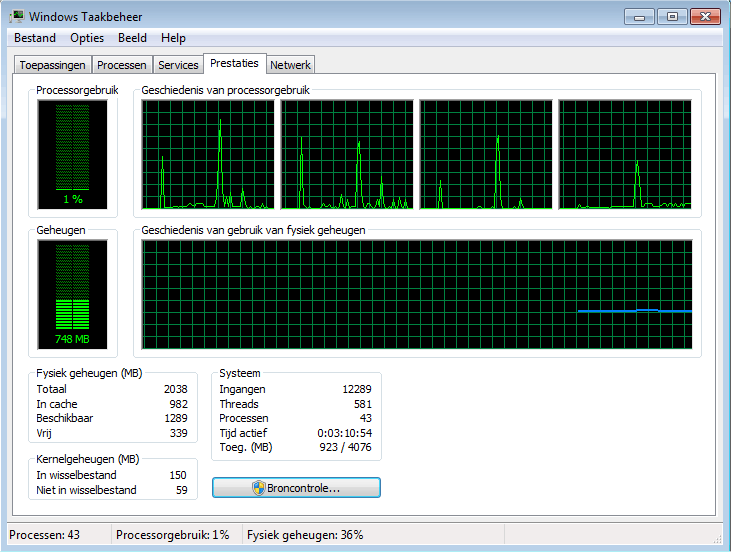Click the Kernelgeheugen (MB) group label
This screenshot has height=552, width=731.
(x=88, y=459)
